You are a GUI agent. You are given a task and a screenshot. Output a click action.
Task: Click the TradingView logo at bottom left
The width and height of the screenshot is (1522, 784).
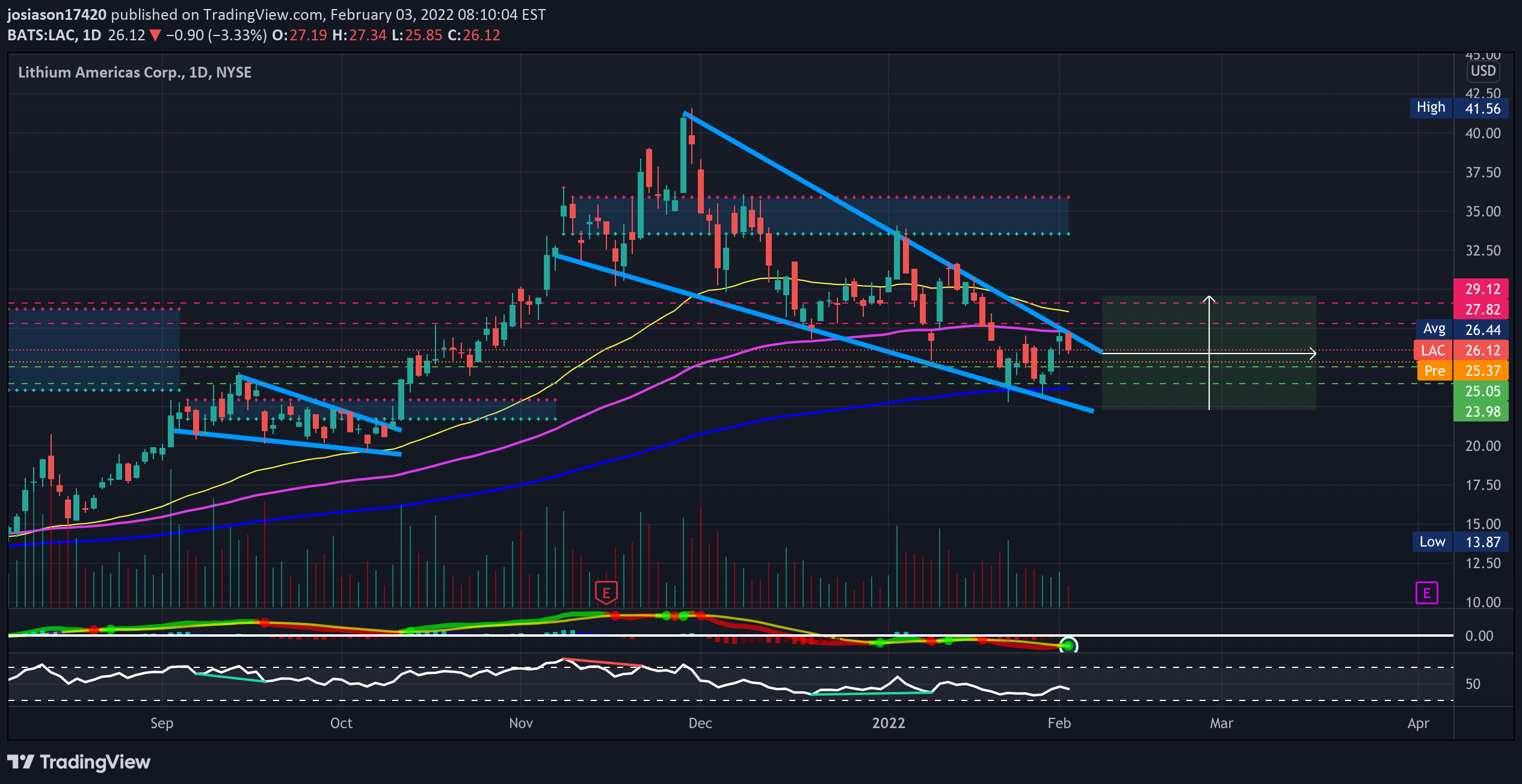click(x=79, y=762)
